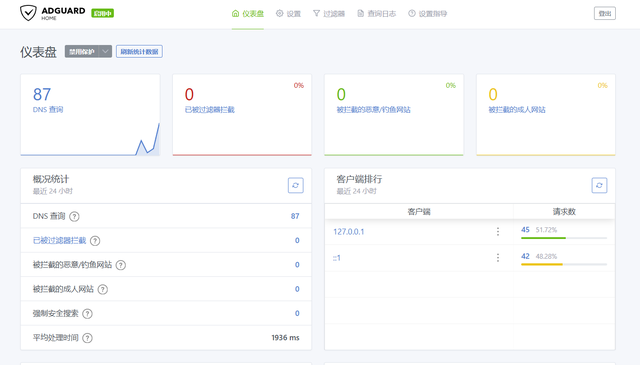Click the DNS 查询 card link
The height and width of the screenshot is (365, 640).
[48, 109]
